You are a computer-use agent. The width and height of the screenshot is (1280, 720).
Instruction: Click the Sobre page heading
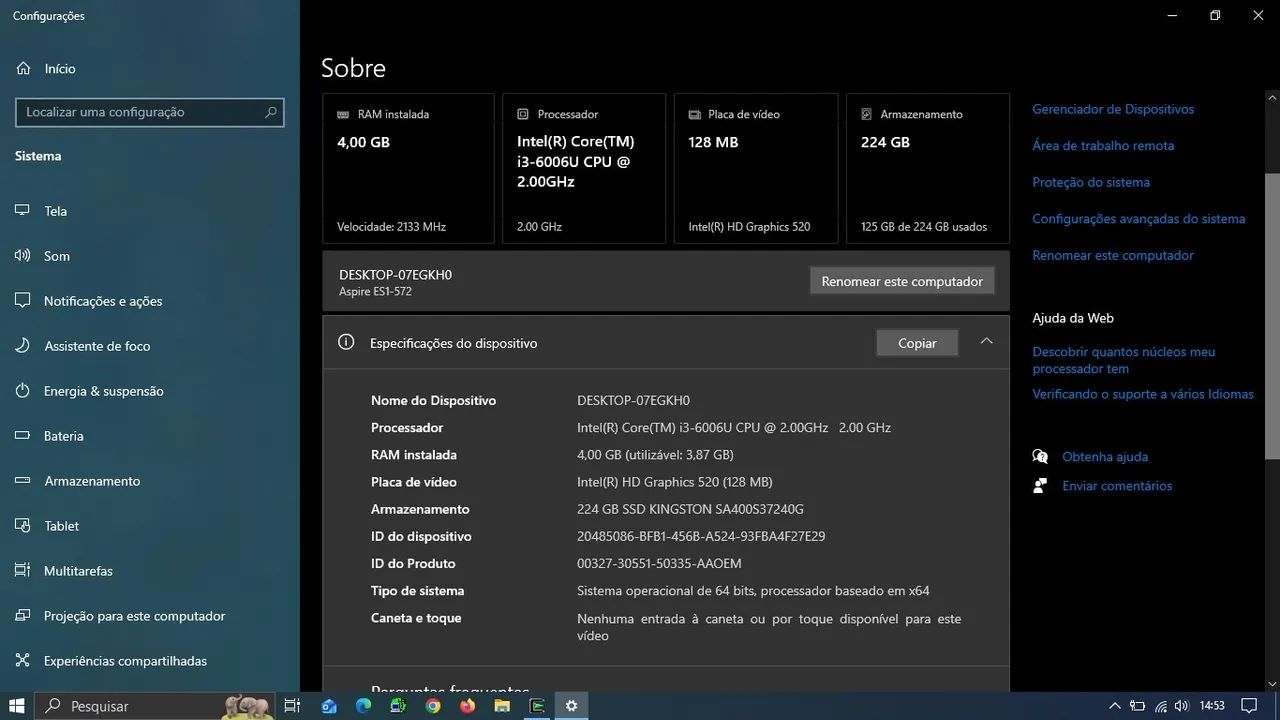click(x=353, y=68)
